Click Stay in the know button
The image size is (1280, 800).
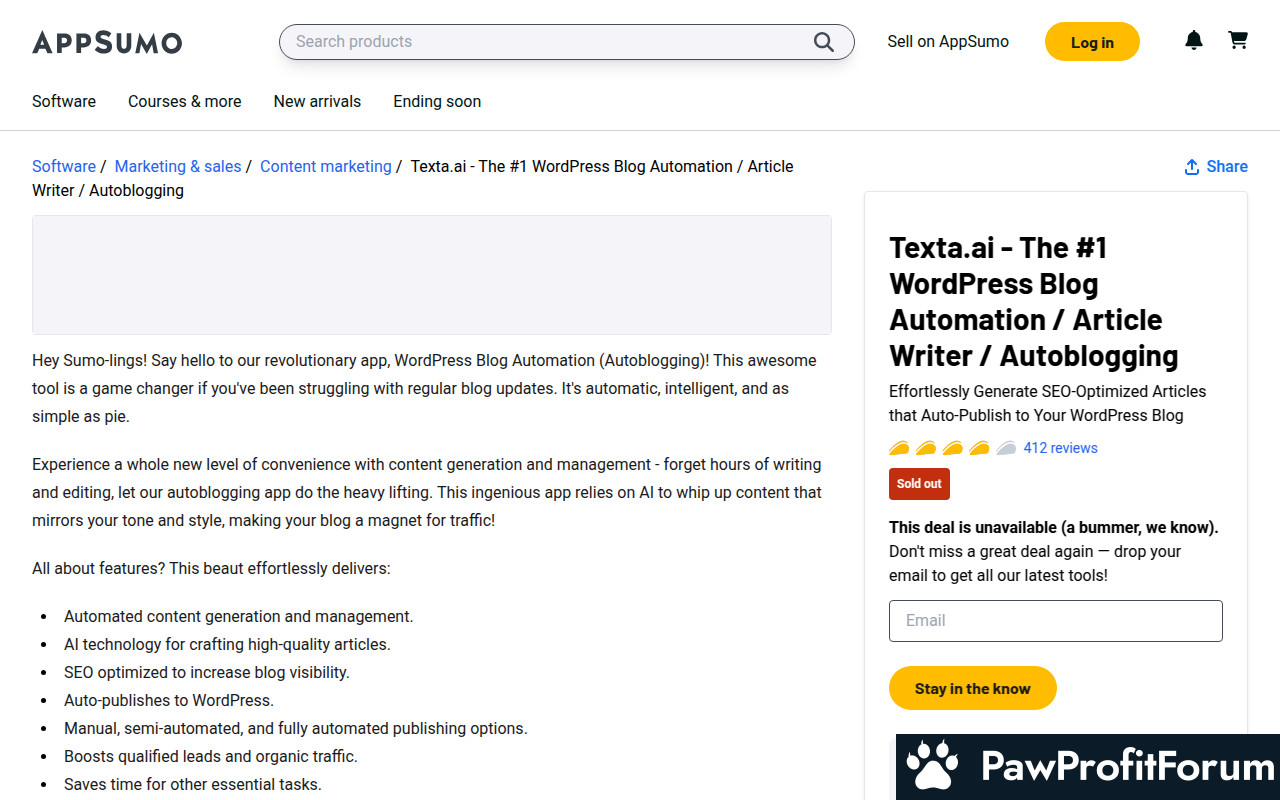point(973,688)
